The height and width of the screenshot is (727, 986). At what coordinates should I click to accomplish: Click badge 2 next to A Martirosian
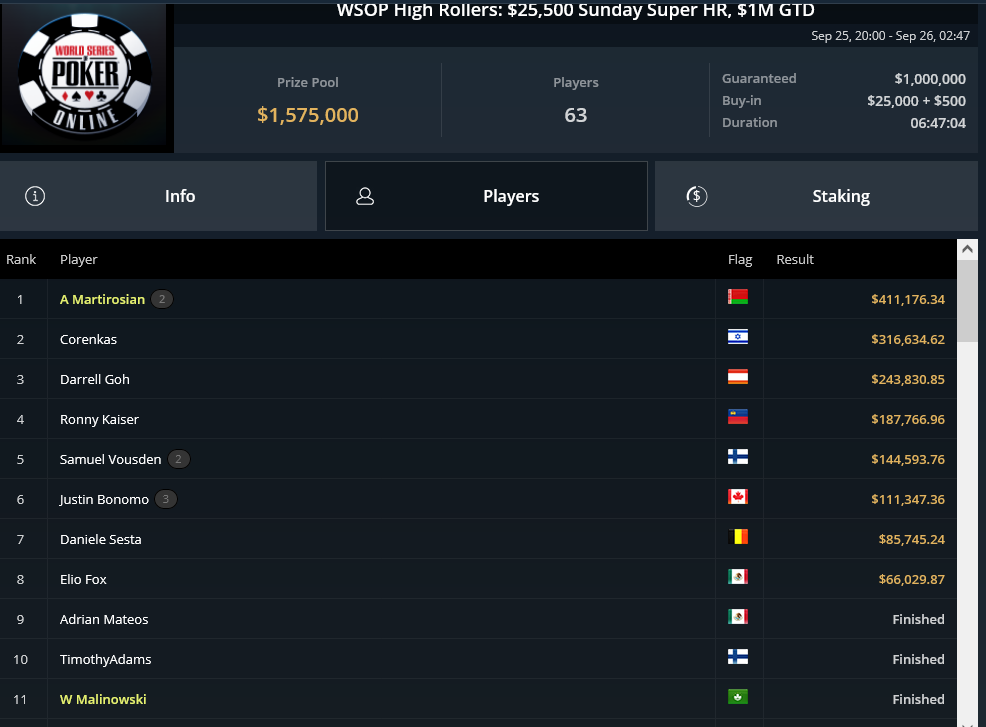tap(162, 299)
